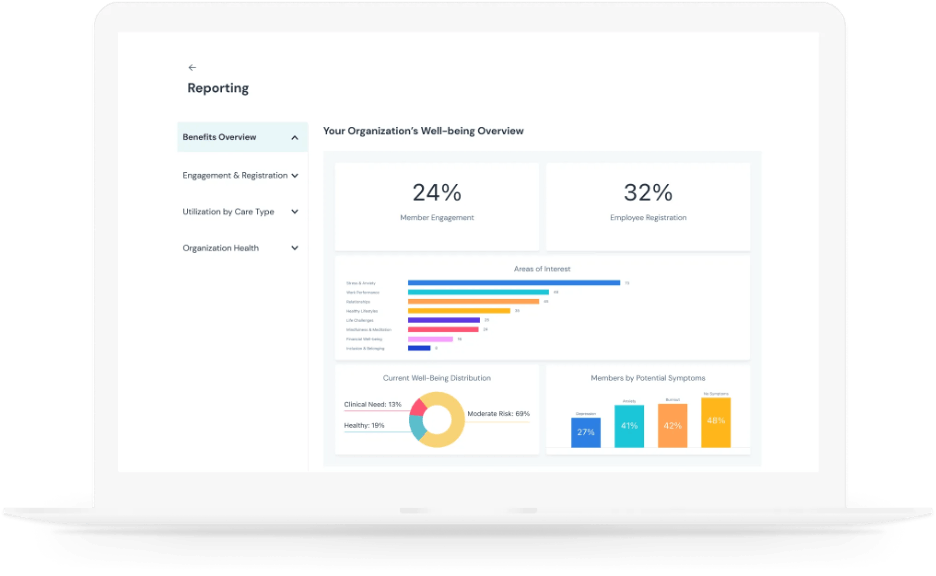
Task: Click the Member Engagement label
Action: point(437,218)
